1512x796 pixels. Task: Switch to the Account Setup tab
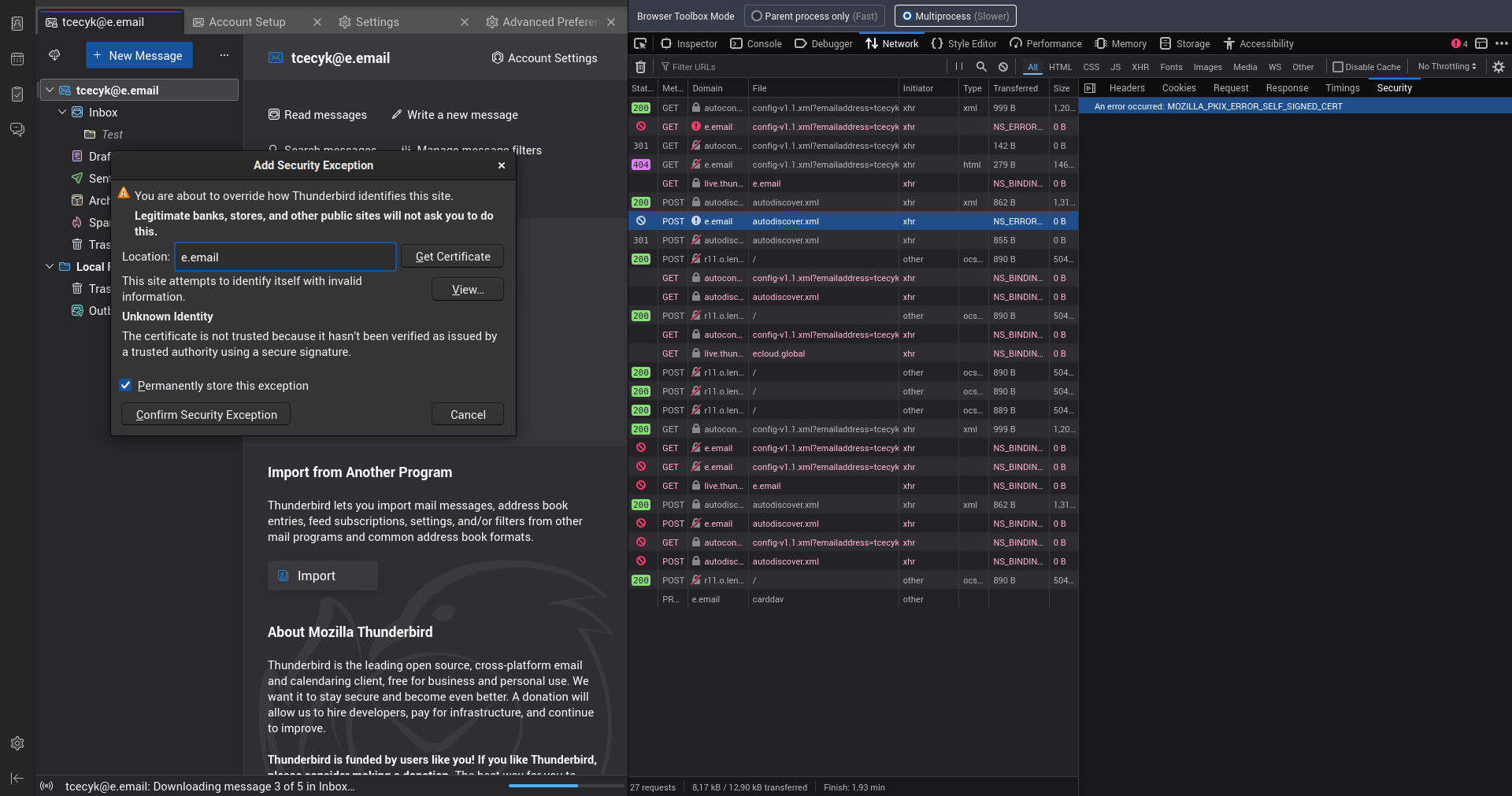coord(247,22)
